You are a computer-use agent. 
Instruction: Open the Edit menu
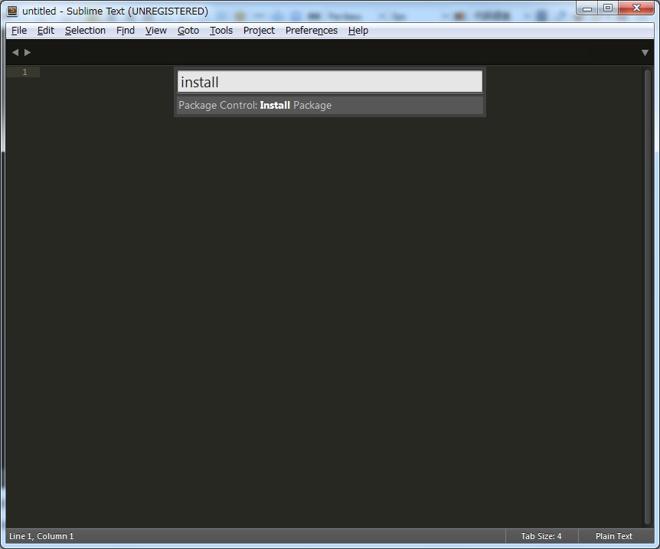[x=45, y=31]
